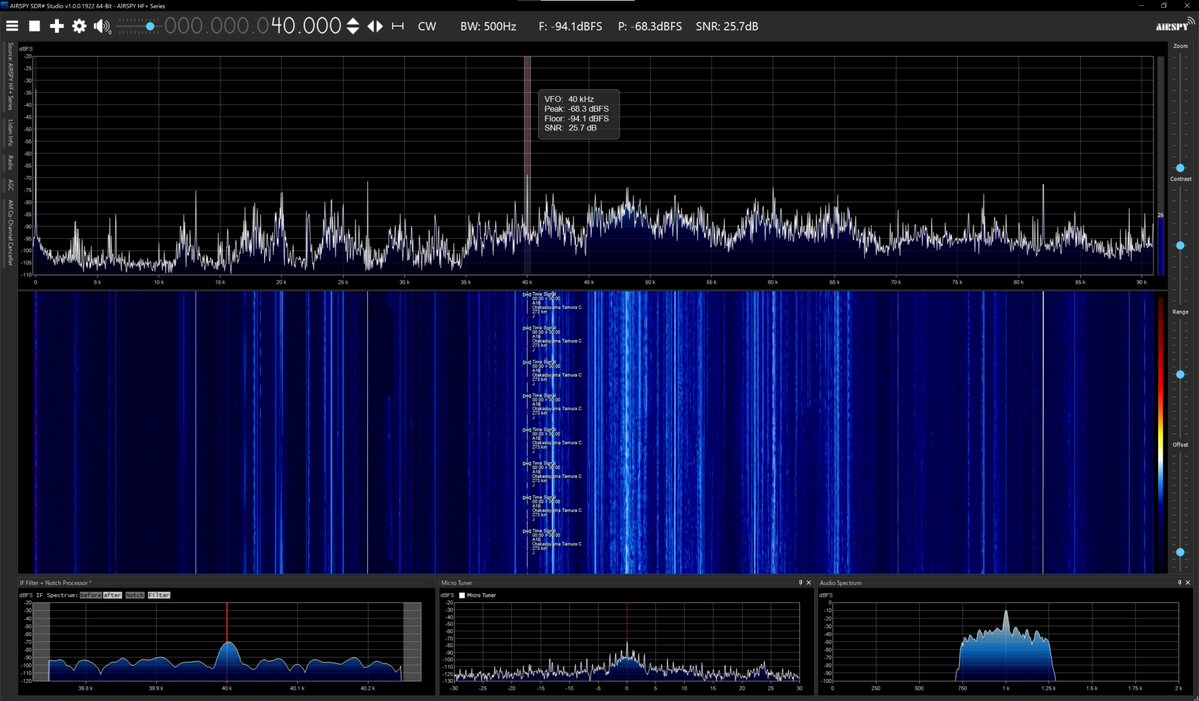1199x701 pixels.
Task: Toggle the Before IF spectrum trace
Action: click(90, 595)
